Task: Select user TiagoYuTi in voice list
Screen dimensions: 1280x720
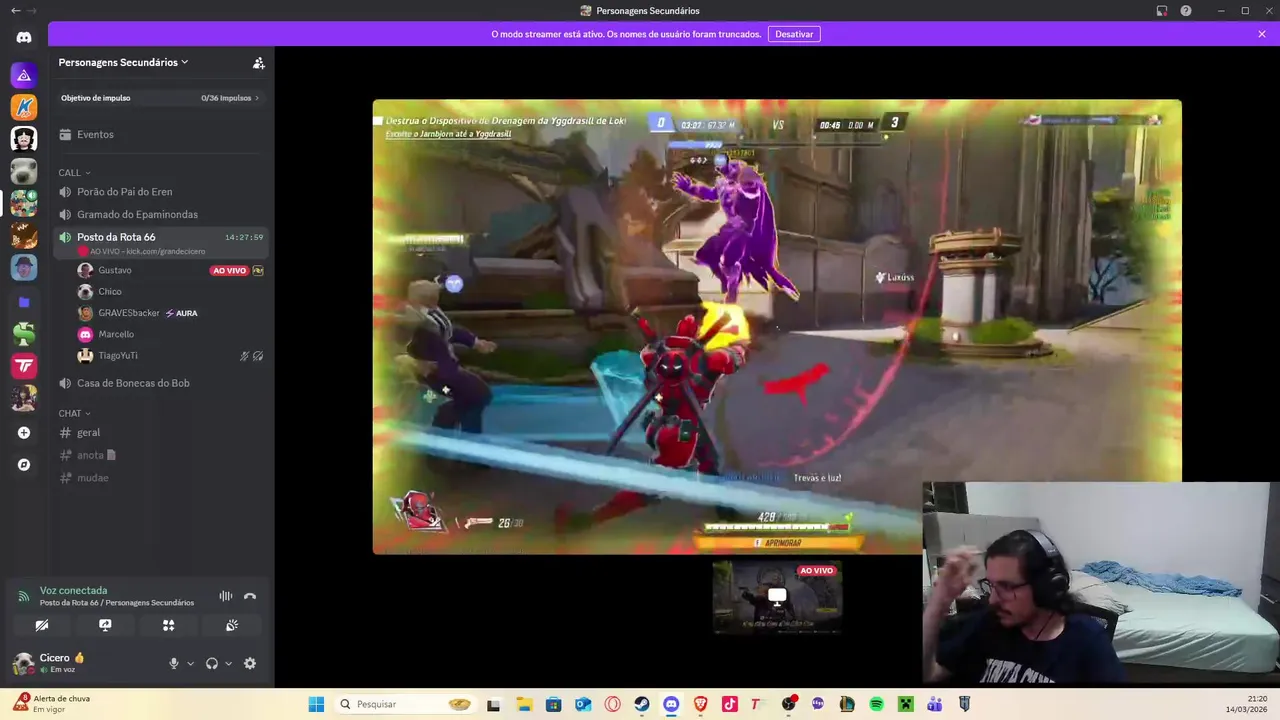Action: point(117,356)
